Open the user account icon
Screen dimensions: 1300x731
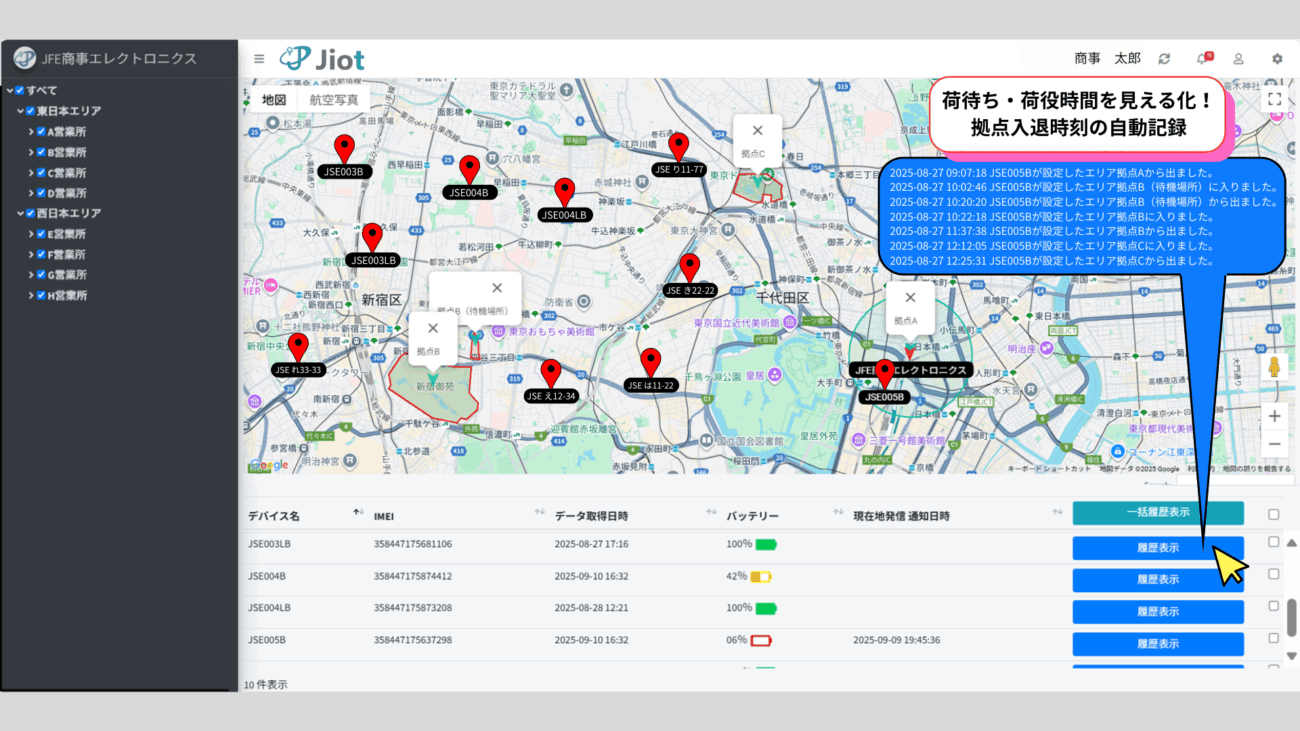coord(1238,59)
